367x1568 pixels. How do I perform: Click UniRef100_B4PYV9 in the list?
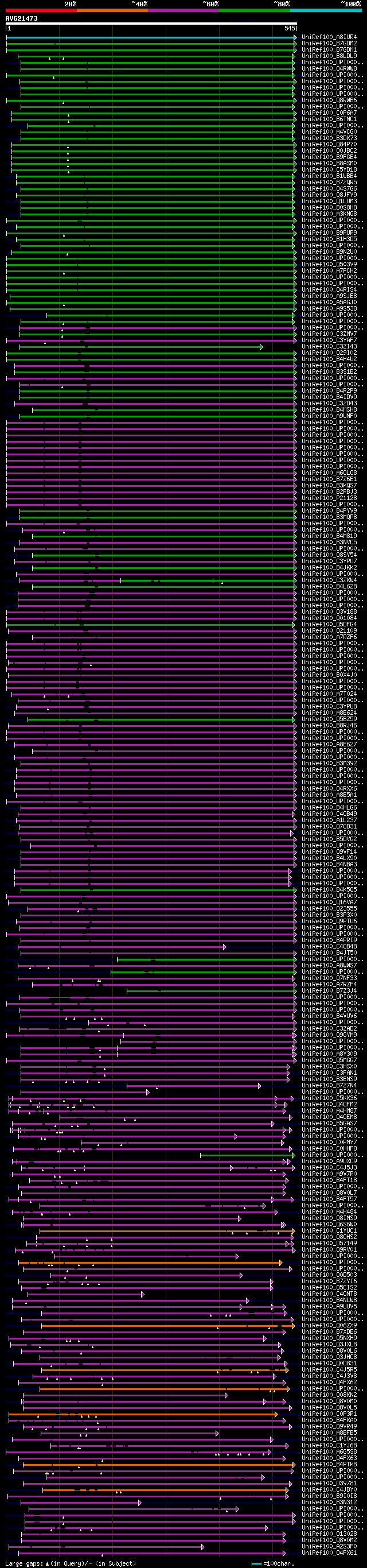[329, 512]
